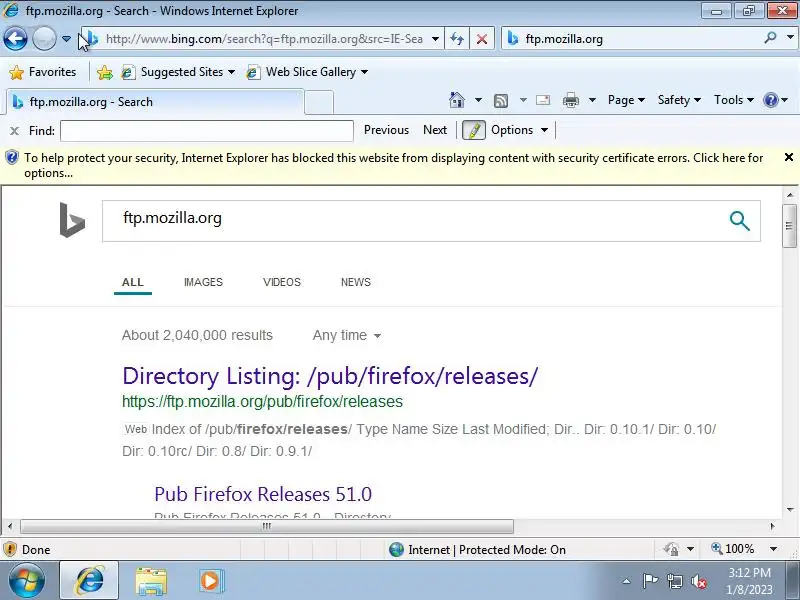
Task: Open the Safety menu
Action: click(x=679, y=100)
